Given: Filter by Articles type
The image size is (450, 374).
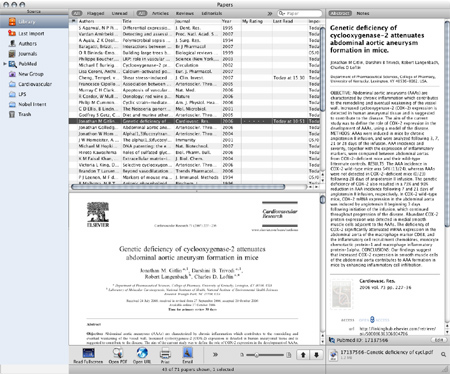Looking at the screenshot, I should click(x=160, y=13).
